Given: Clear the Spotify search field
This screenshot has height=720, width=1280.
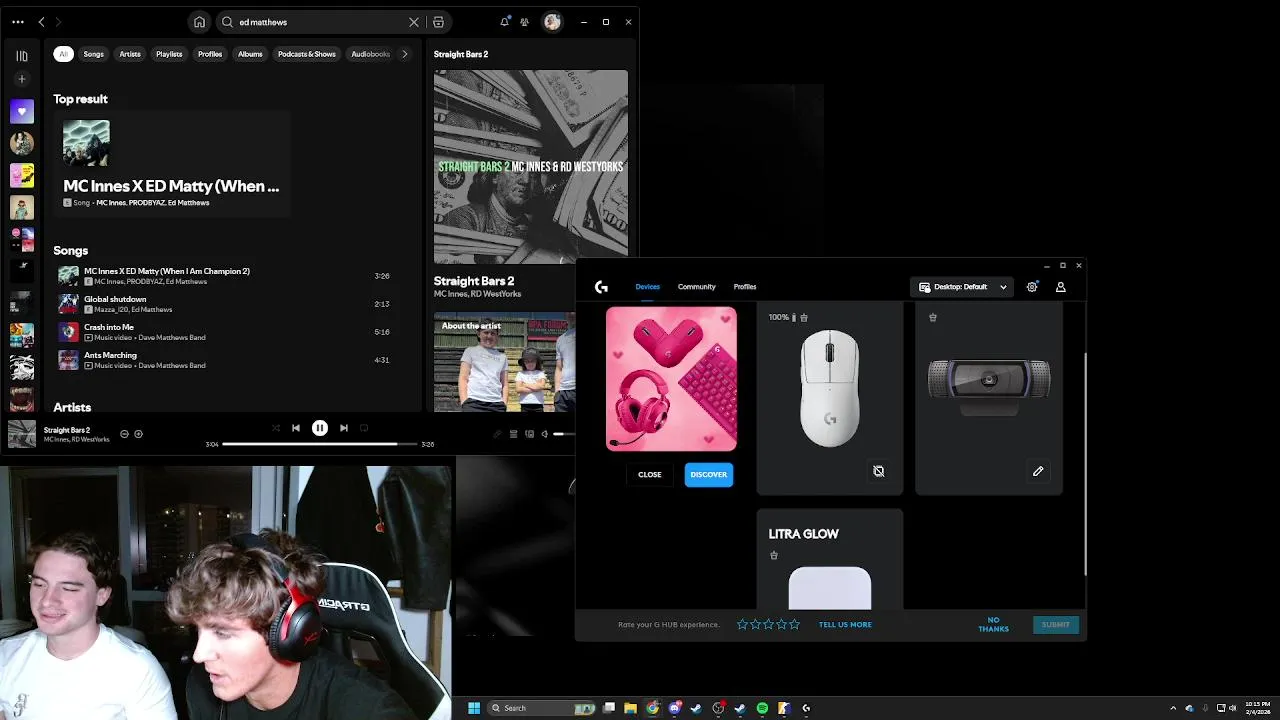Looking at the screenshot, I should pos(414,22).
